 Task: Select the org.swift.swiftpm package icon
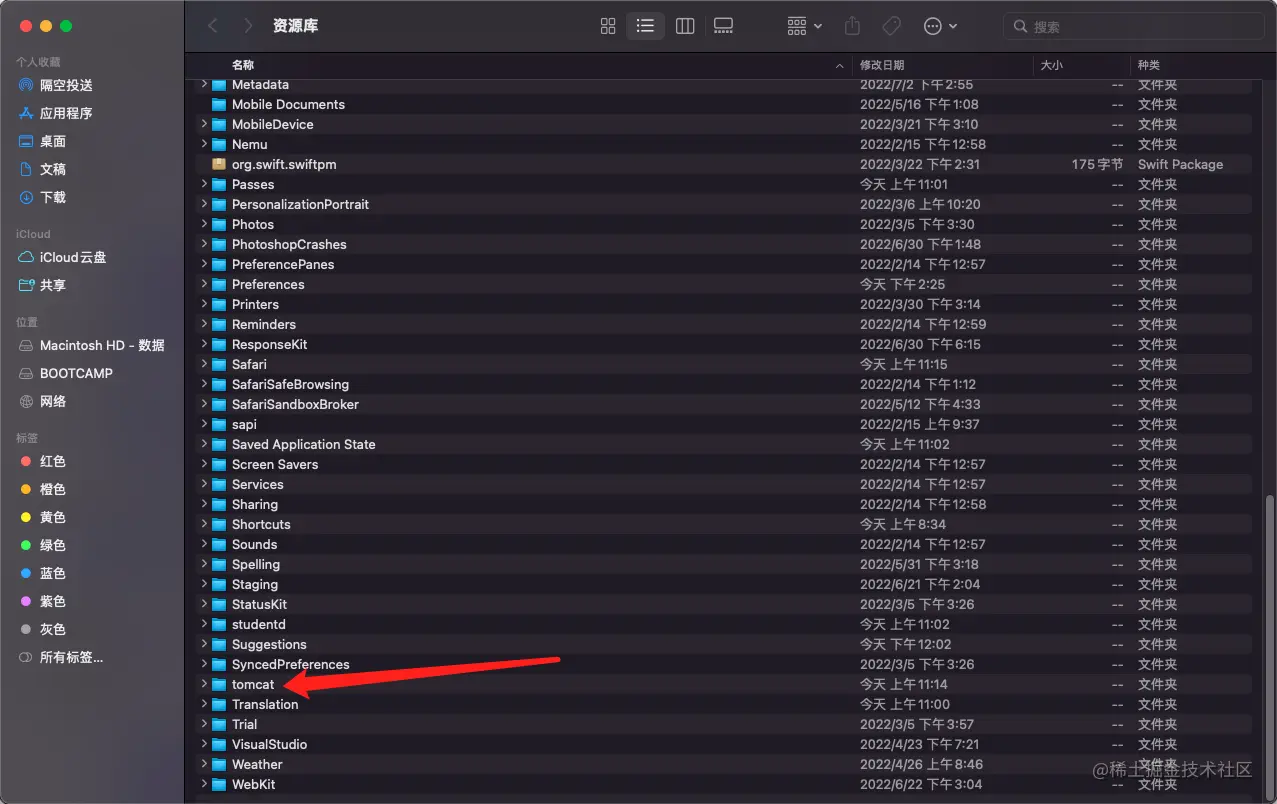click(219, 164)
